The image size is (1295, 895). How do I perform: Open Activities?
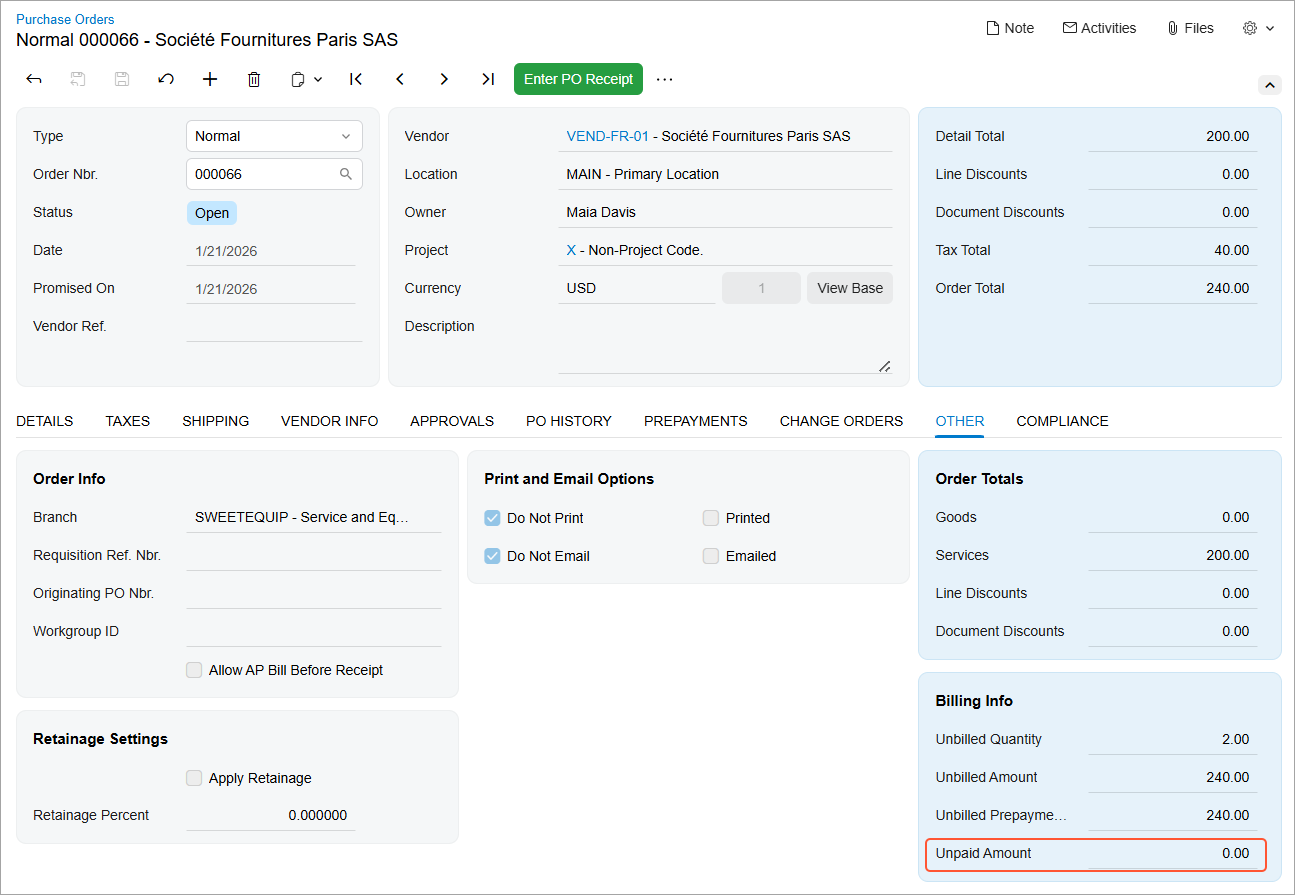[1099, 28]
